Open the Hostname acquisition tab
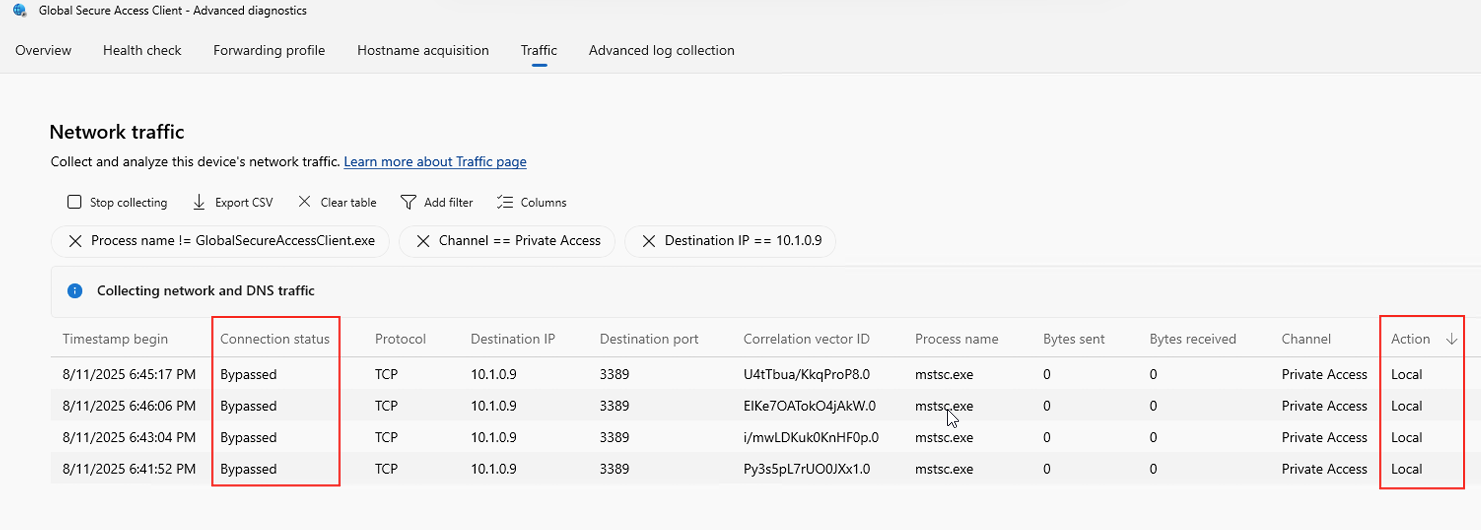This screenshot has width=1481, height=530. pos(423,50)
